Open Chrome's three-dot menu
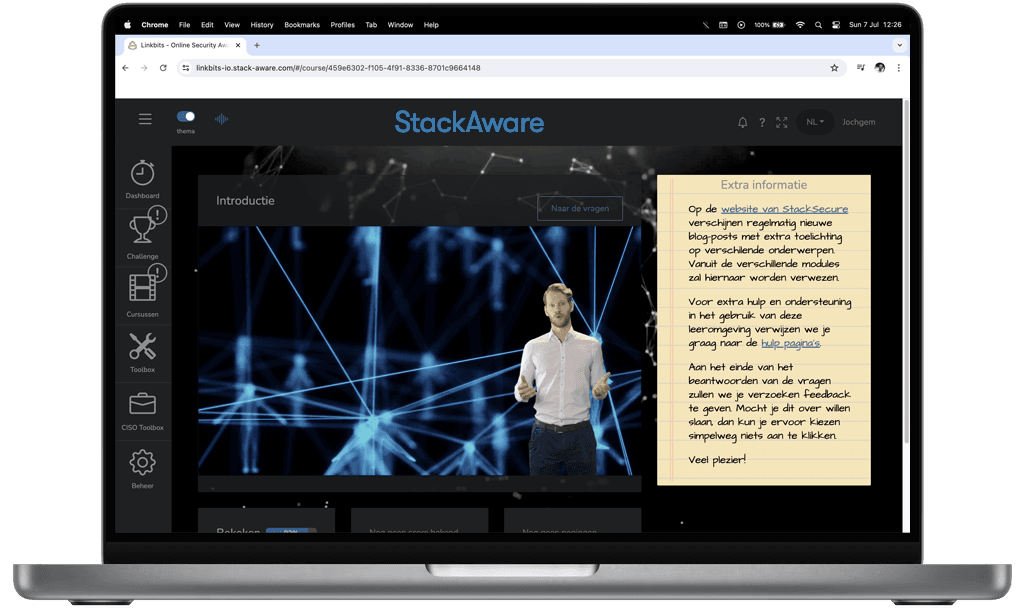Viewport: 1024px width, 608px height. (899, 68)
